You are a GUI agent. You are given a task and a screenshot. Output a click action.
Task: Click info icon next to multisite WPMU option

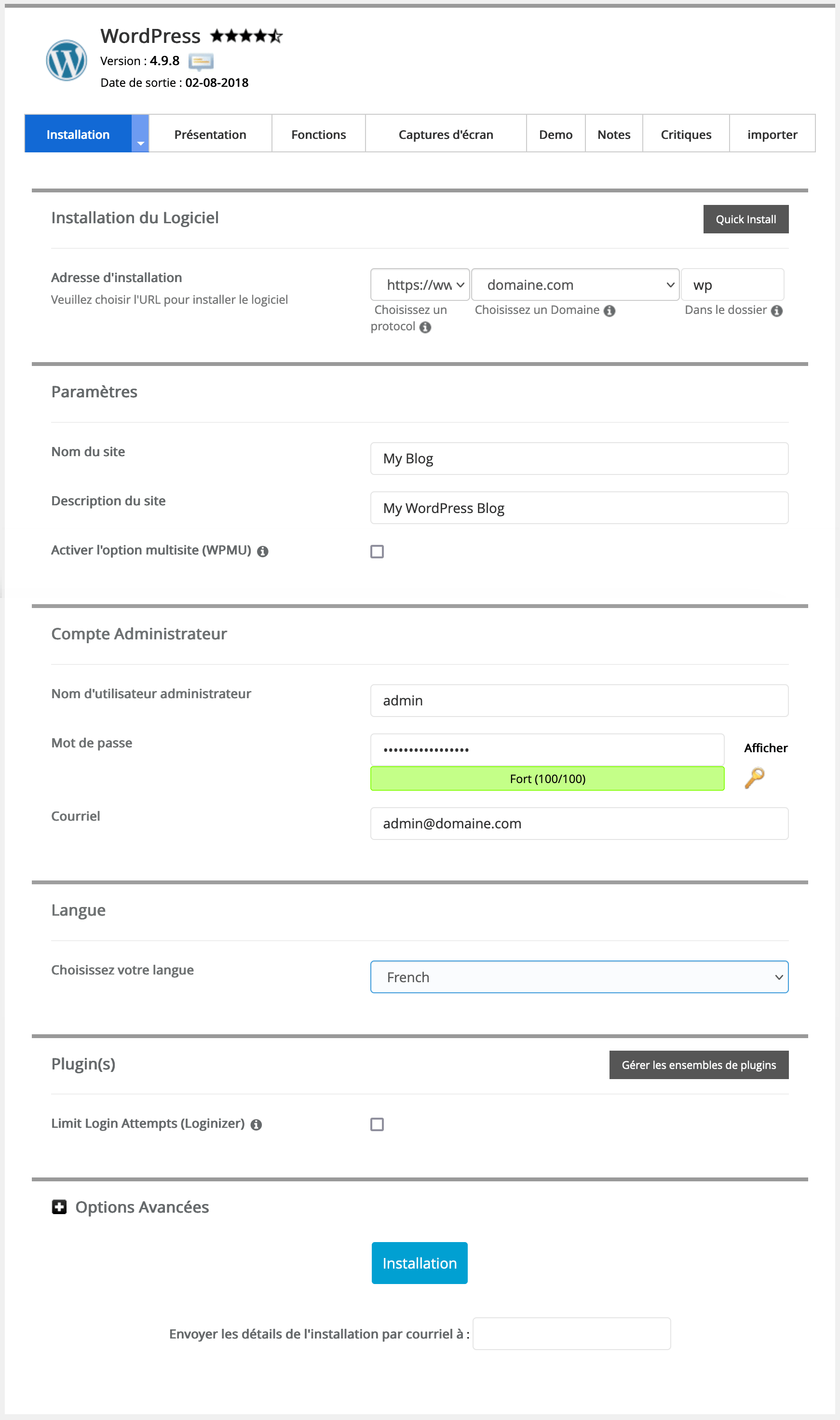tap(263, 551)
